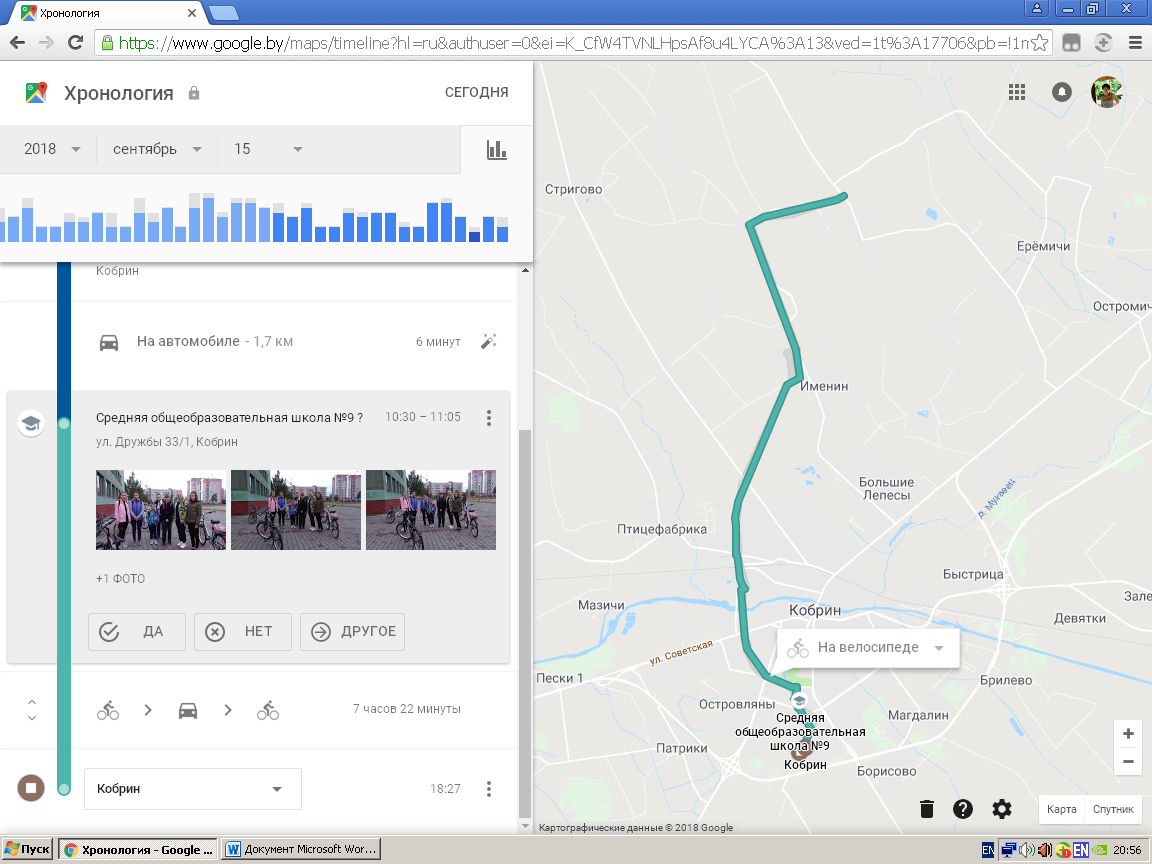Open a new browser tab
The height and width of the screenshot is (864, 1152).
(x=223, y=12)
